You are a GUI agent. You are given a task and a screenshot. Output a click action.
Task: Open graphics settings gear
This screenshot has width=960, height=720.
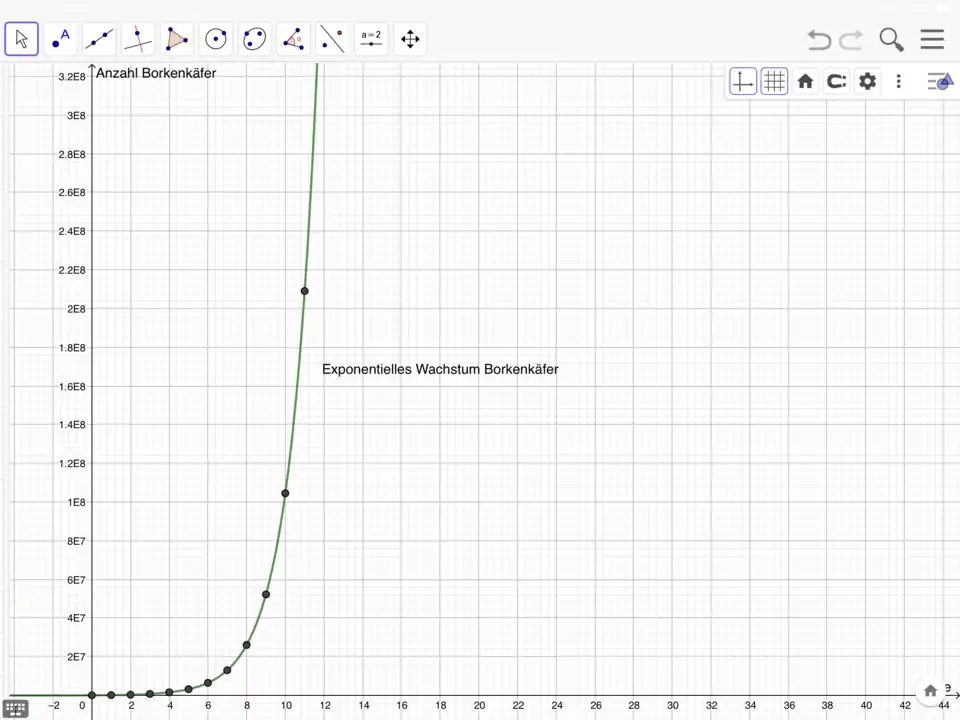tap(867, 82)
